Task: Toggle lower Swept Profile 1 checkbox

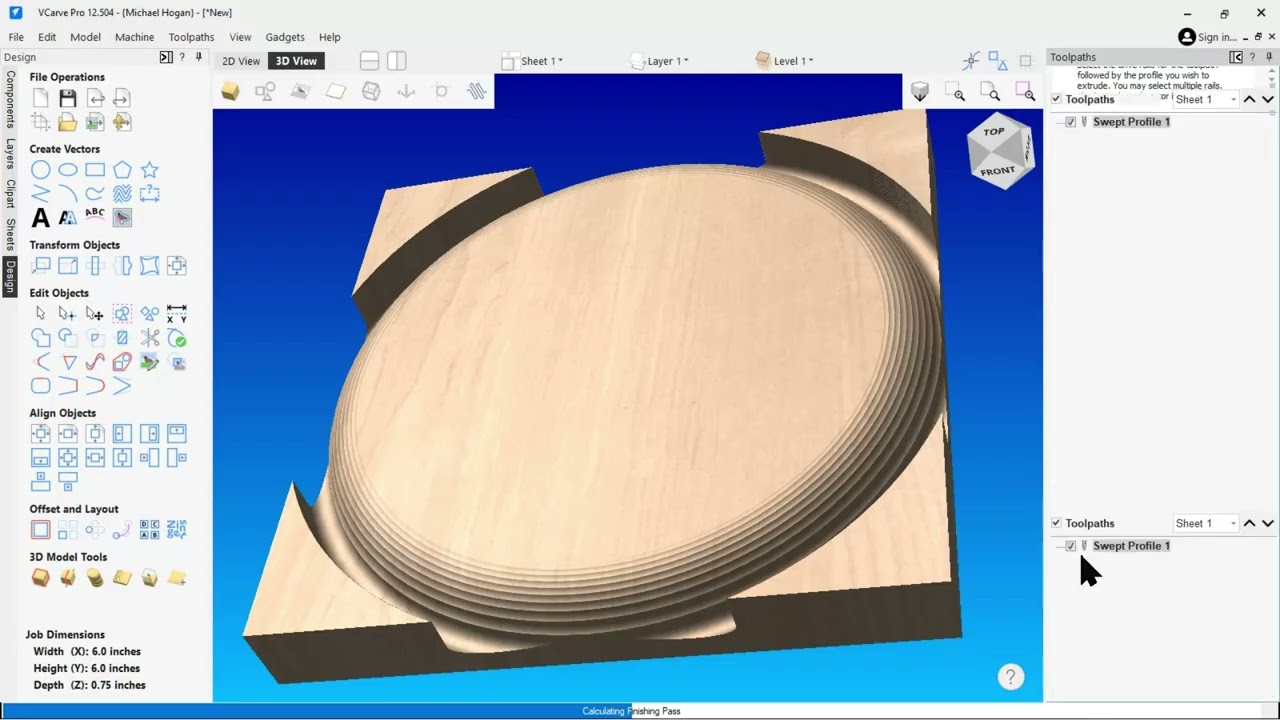Action: tap(1071, 546)
